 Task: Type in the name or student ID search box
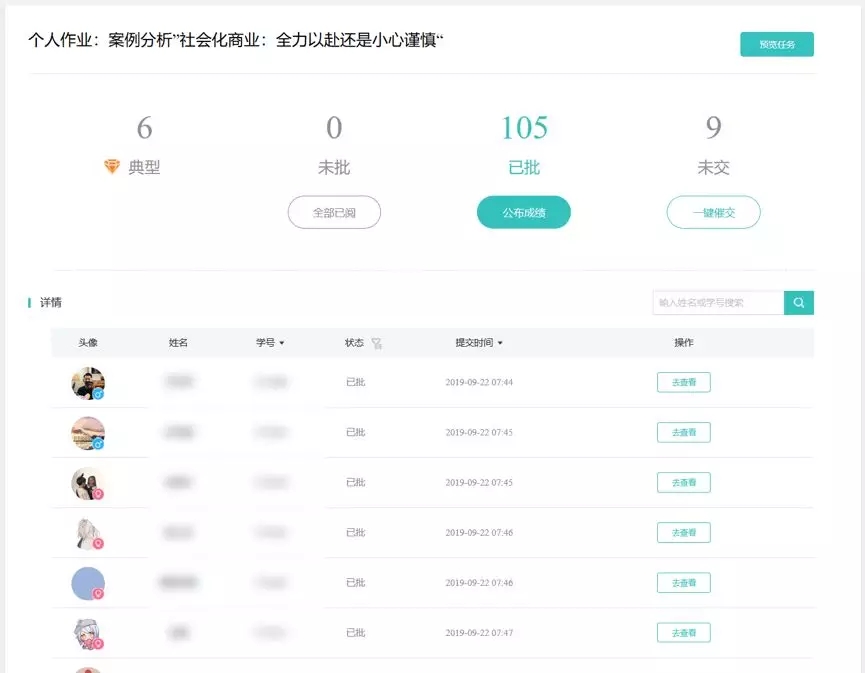point(718,303)
